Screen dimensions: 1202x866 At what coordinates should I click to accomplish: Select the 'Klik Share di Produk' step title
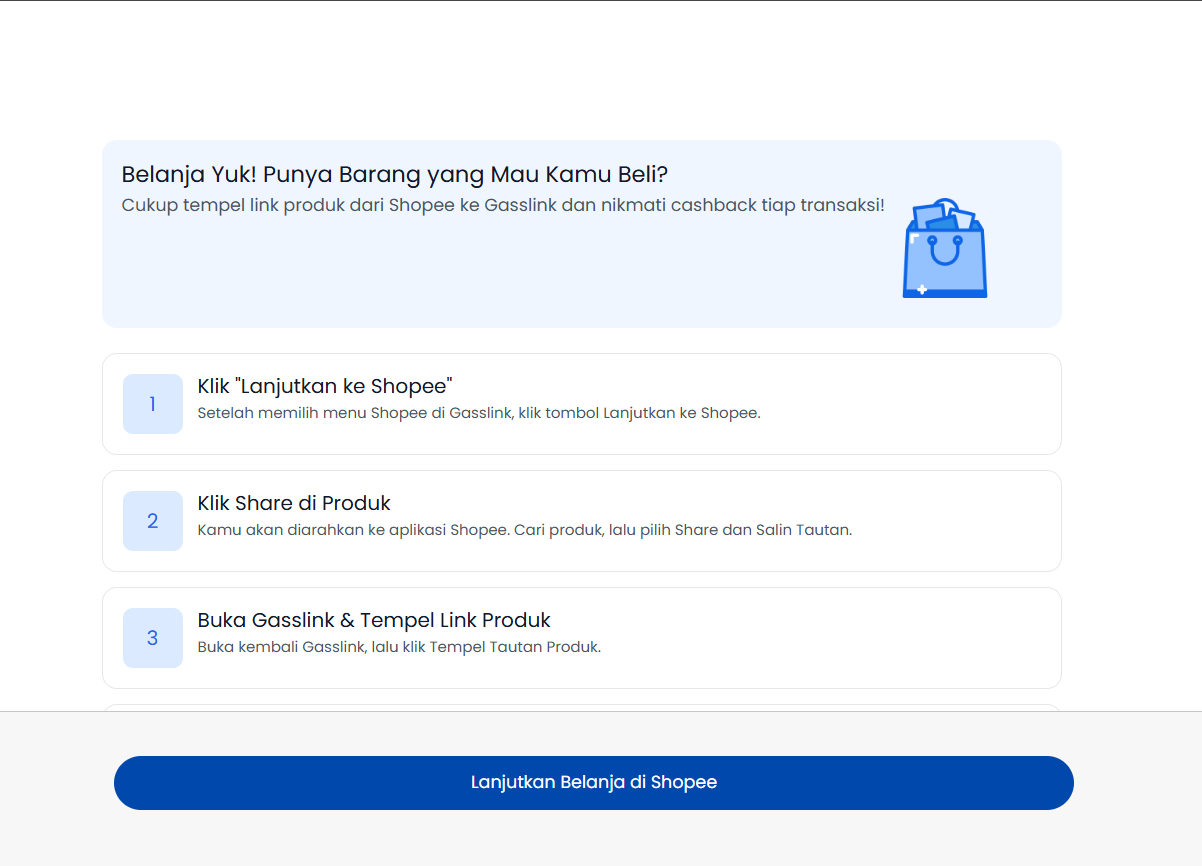[x=294, y=503]
